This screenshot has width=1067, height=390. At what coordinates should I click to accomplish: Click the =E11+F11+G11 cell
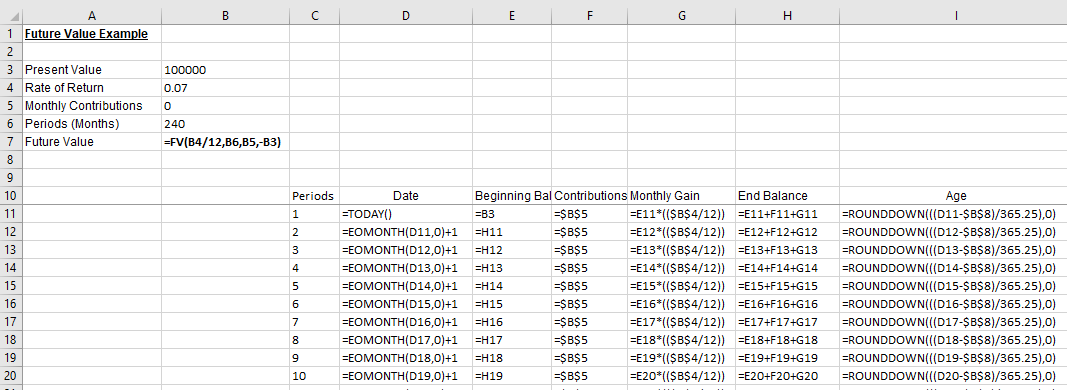coord(787,214)
